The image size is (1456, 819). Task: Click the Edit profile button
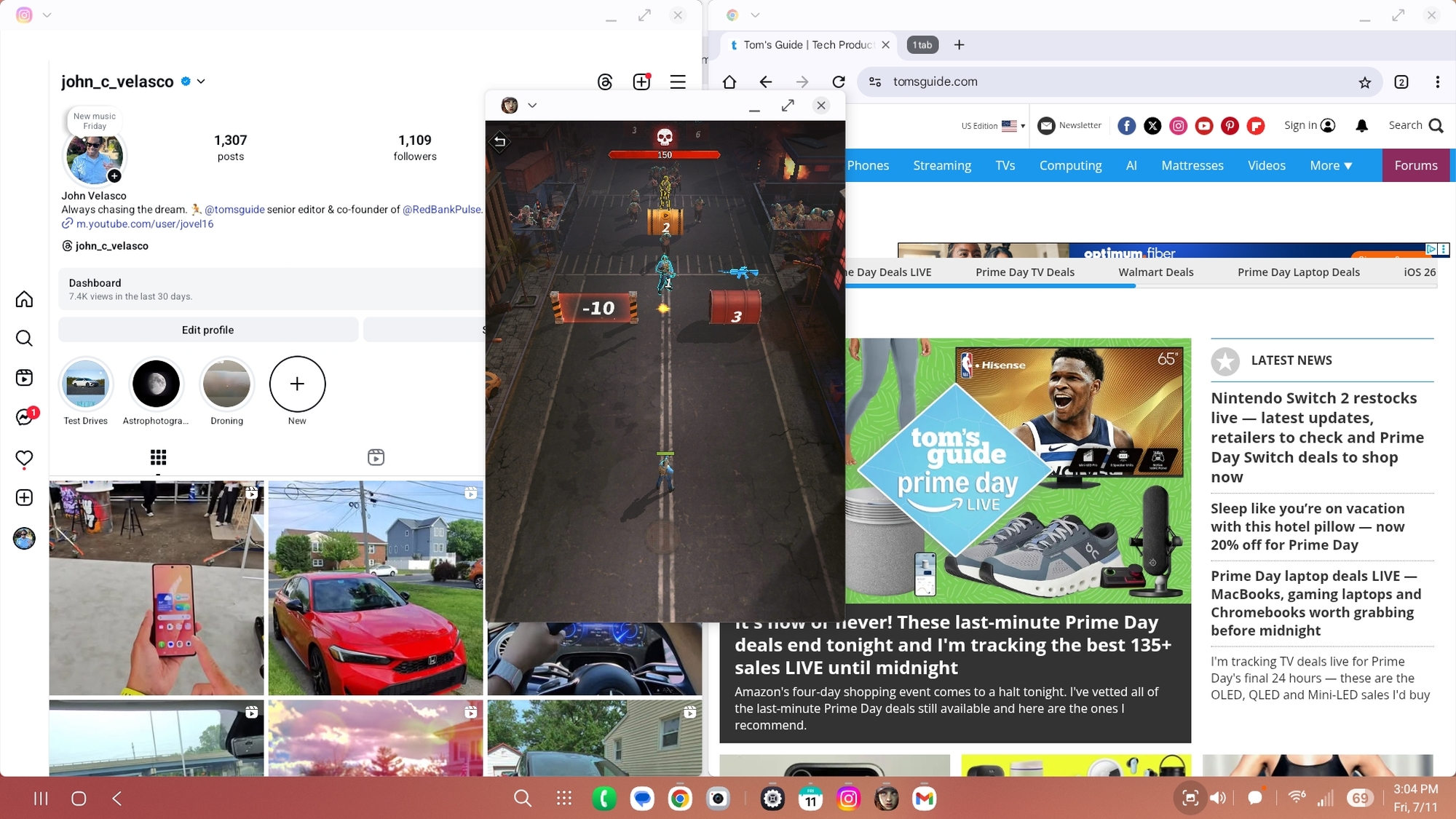click(207, 330)
